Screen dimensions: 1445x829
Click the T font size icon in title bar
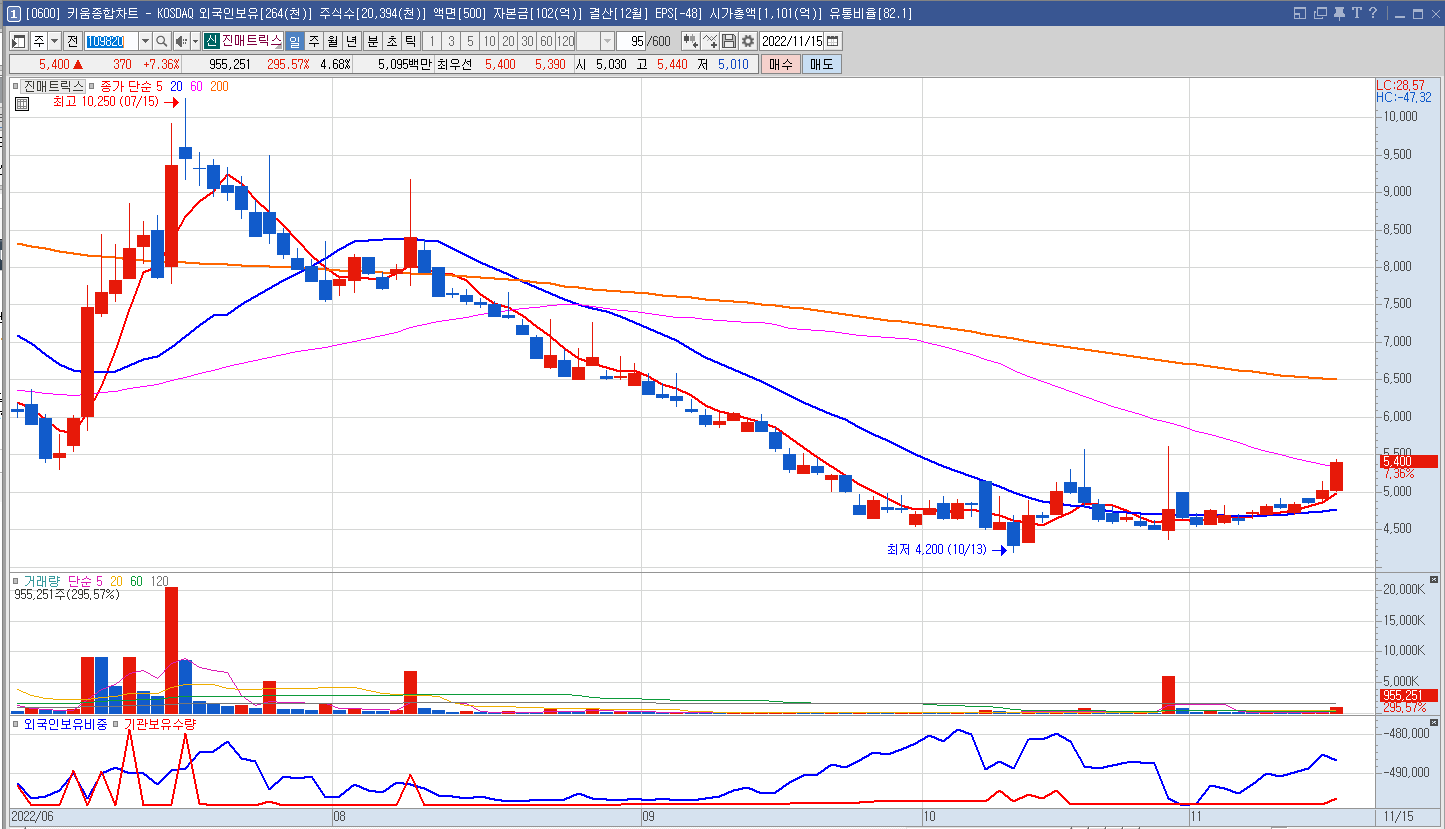[x=1357, y=13]
